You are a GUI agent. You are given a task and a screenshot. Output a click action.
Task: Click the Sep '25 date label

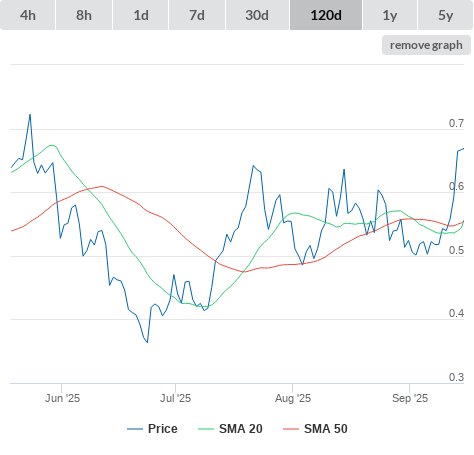point(410,398)
